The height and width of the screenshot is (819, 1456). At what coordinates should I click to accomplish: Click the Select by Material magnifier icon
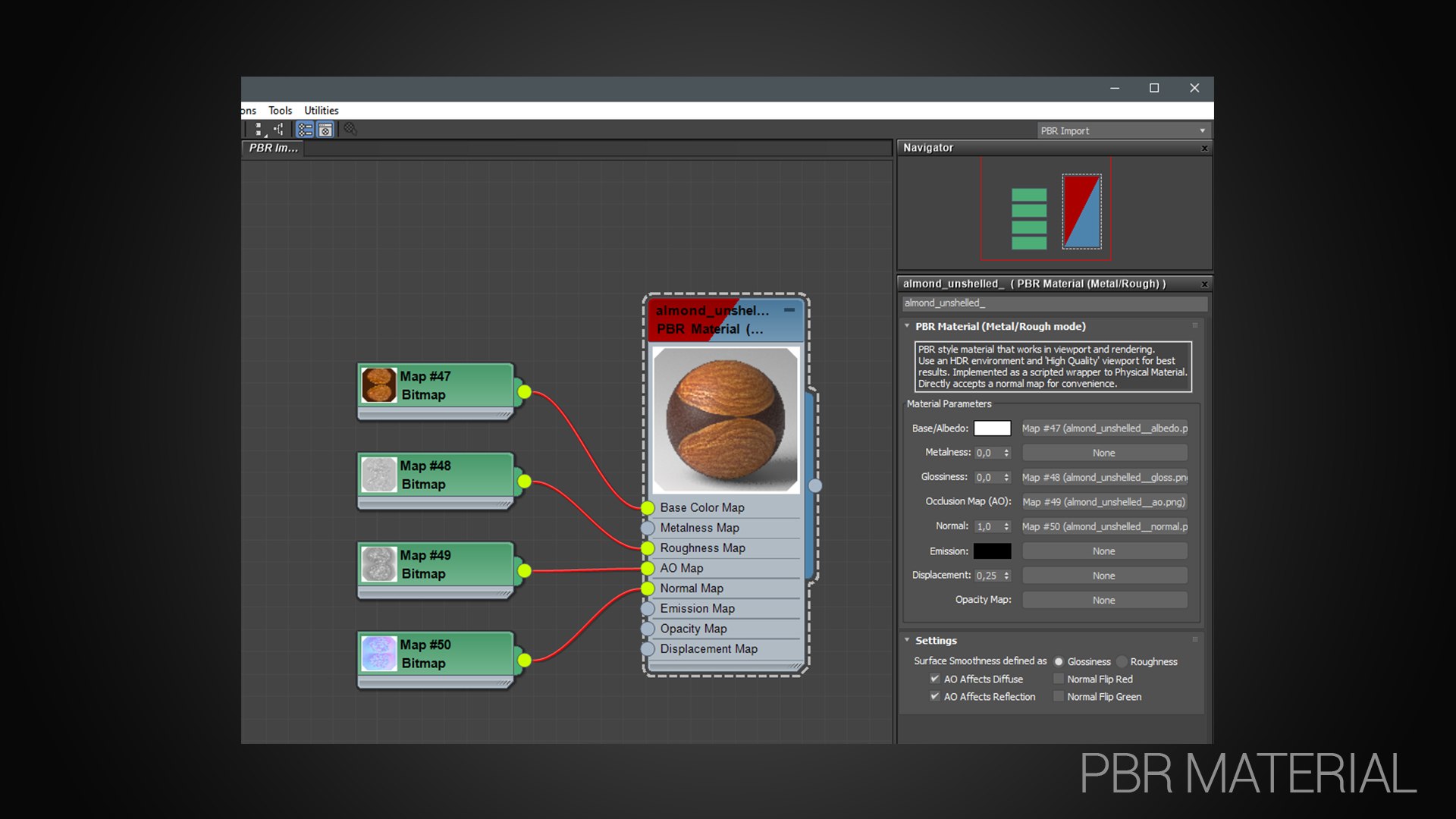click(x=350, y=129)
